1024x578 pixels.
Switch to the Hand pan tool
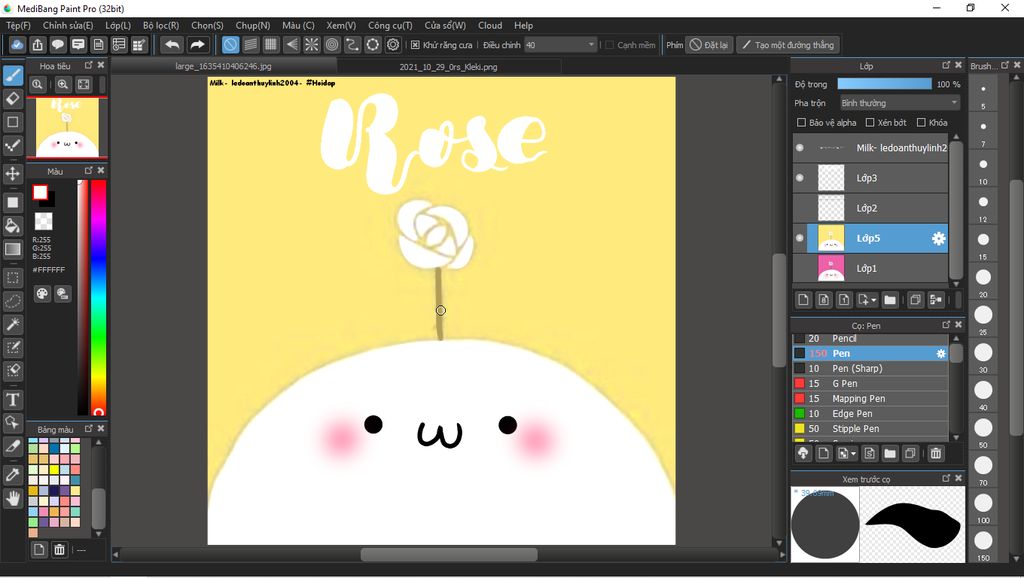[12, 499]
